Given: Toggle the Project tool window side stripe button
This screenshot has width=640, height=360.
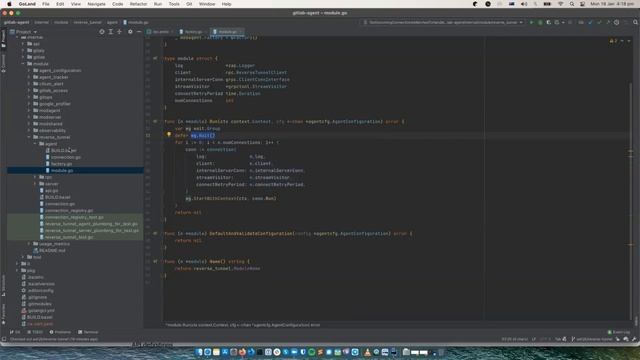Looking at the screenshot, I should coord(3,38).
